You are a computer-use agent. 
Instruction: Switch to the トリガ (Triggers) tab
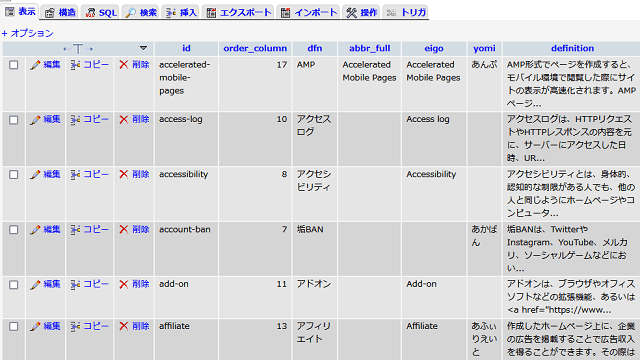pos(406,13)
